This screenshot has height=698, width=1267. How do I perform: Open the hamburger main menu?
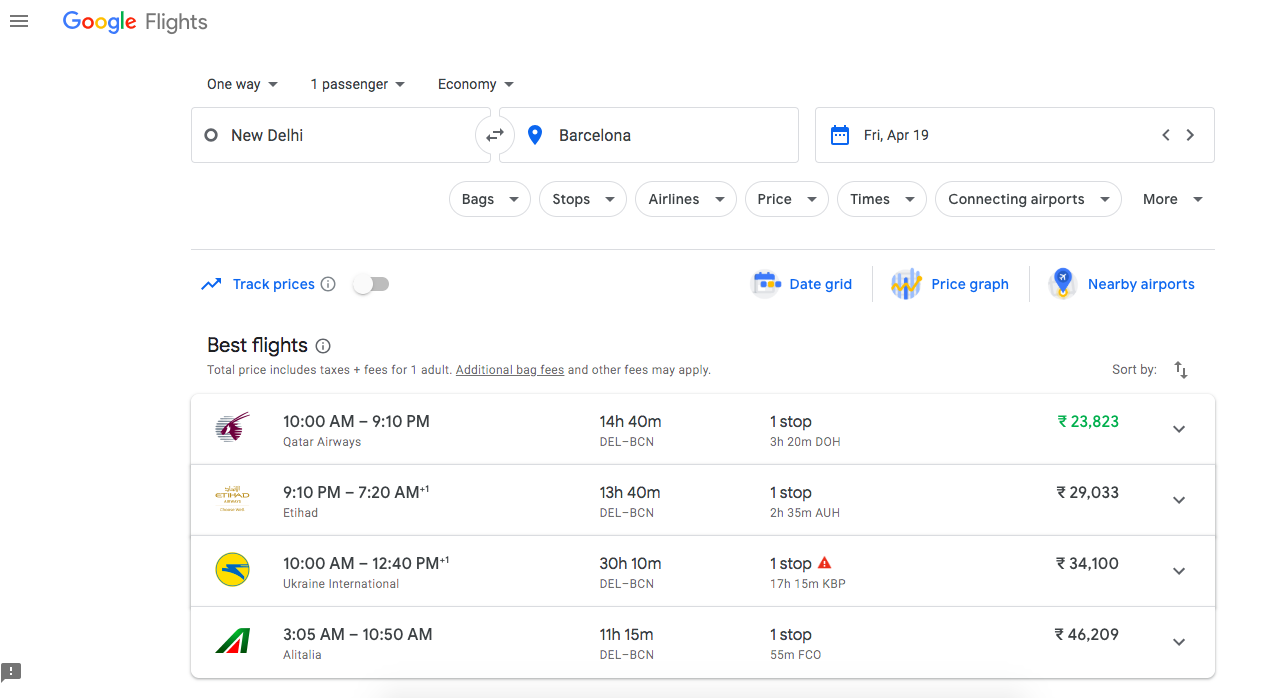pos(19,21)
